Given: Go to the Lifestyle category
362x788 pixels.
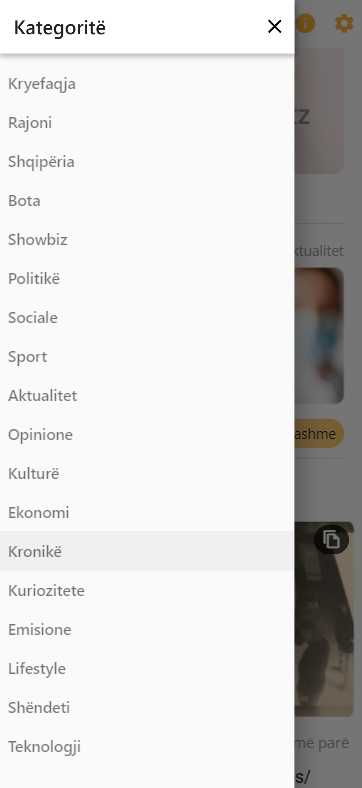Looking at the screenshot, I should tap(147, 668).
